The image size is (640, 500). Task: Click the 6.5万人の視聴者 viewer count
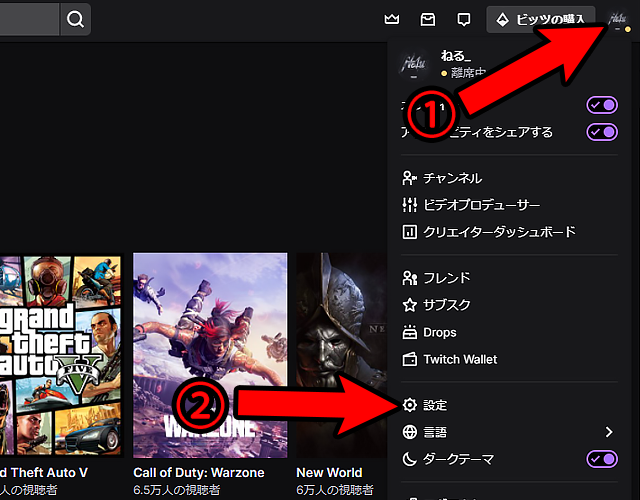[x=177, y=490]
